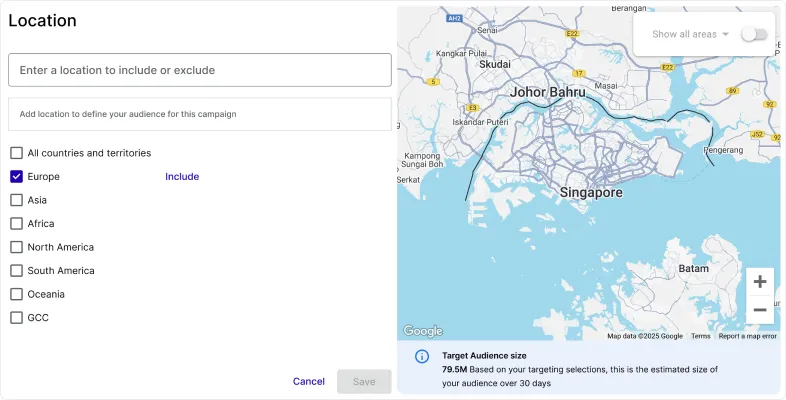Click the Kampong Sungai Boh map label

click(423, 160)
